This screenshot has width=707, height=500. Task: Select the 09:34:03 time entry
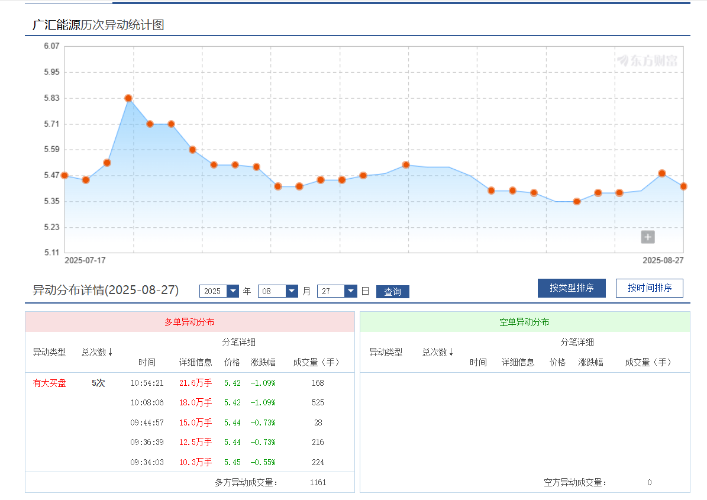coord(147,462)
